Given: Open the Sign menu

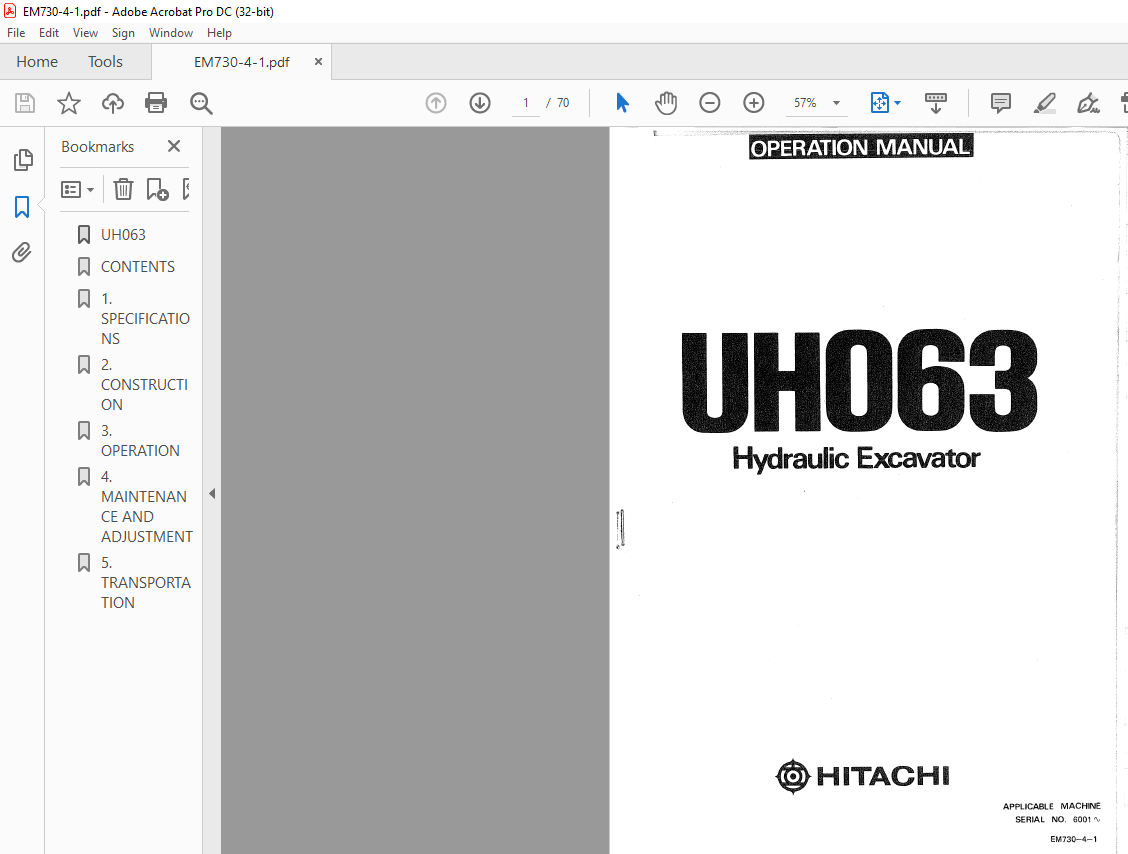Looking at the screenshot, I should (123, 33).
